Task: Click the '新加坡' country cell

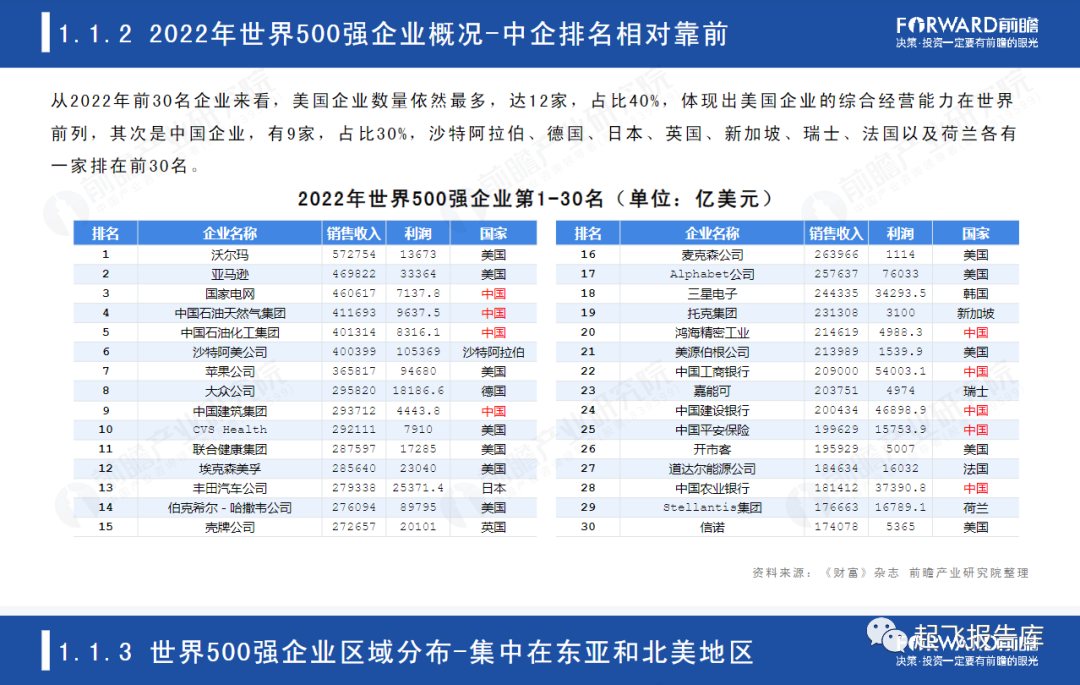Action: (975, 313)
